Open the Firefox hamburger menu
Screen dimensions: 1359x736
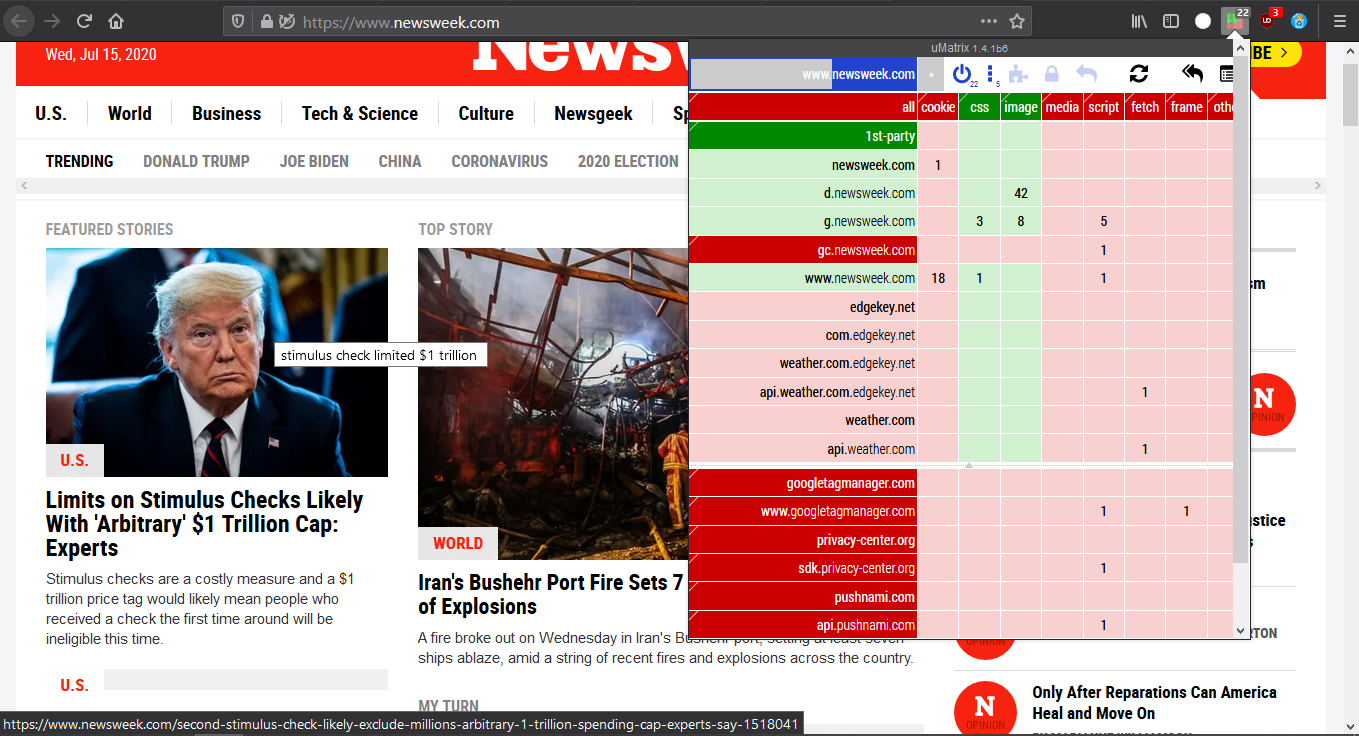(x=1339, y=21)
